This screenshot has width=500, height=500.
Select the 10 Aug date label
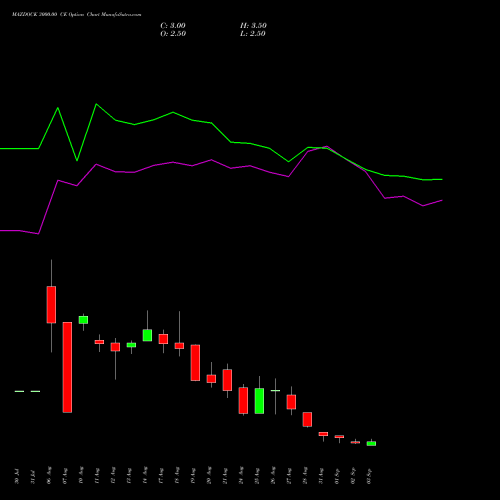click(81, 475)
